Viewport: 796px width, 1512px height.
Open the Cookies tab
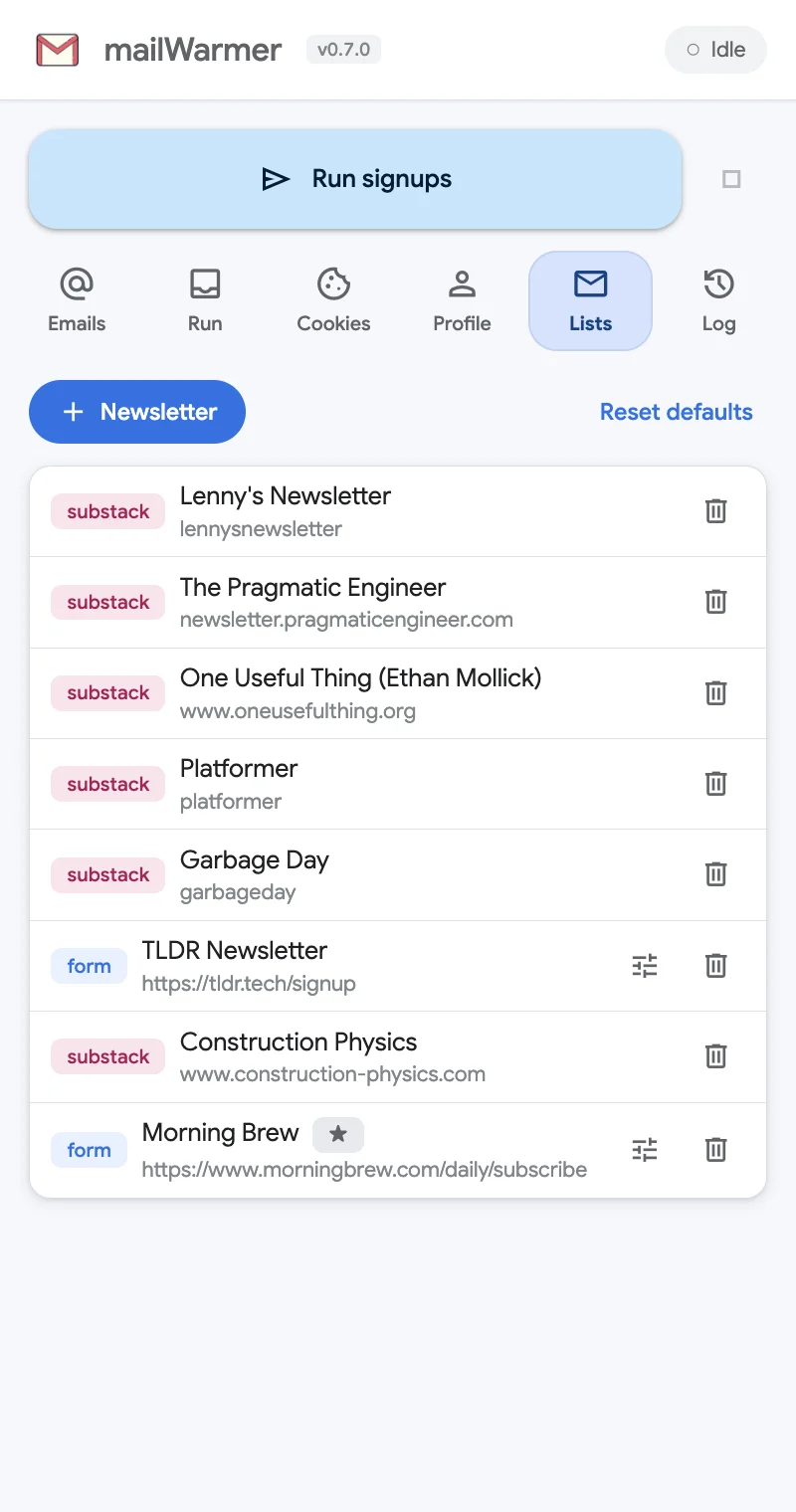coord(333,300)
